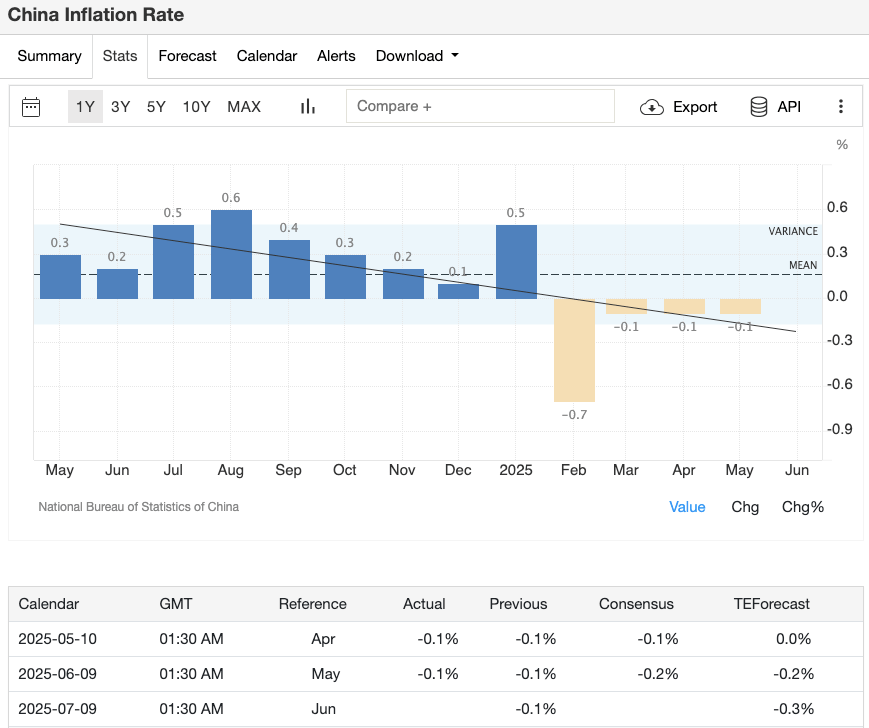Expand the Download dropdown
Screen dimensions: 869x728
pos(417,56)
